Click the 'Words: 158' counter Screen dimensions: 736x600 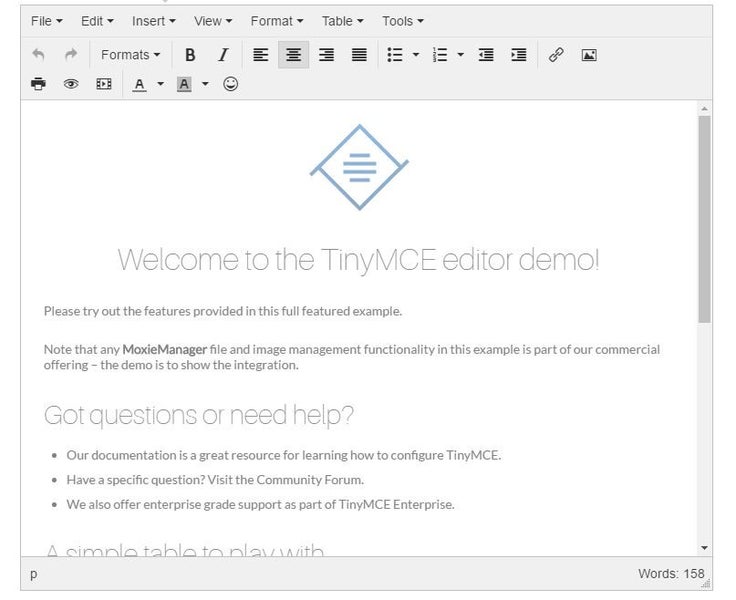point(671,573)
